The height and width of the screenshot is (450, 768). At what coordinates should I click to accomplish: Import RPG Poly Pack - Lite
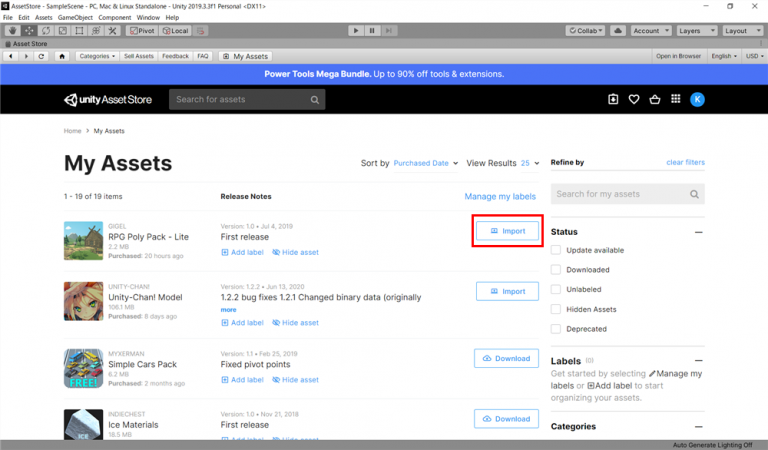click(507, 231)
